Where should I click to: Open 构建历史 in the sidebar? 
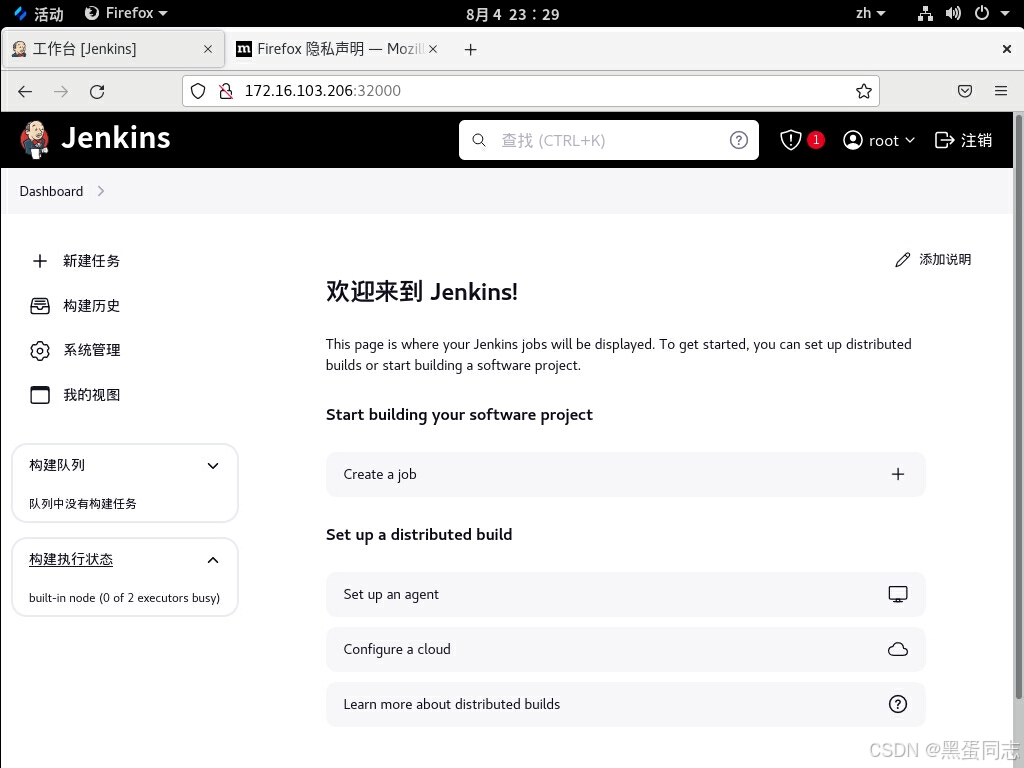pos(76,306)
